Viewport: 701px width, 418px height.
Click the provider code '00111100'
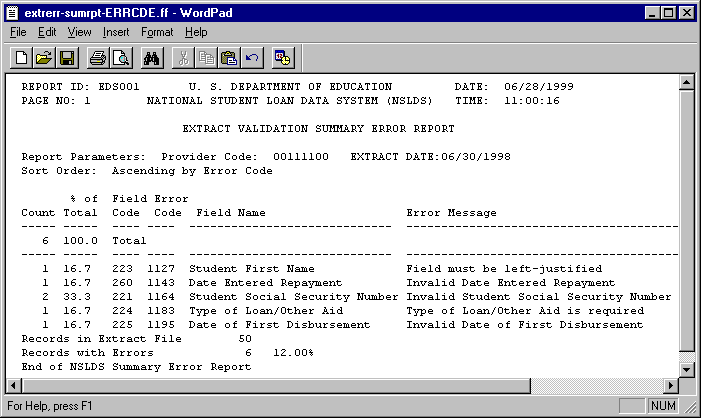pyautogui.click(x=301, y=157)
